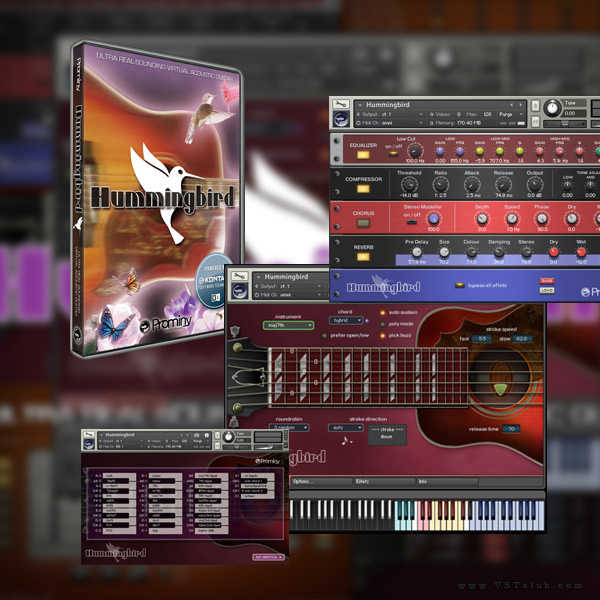The height and width of the screenshot is (600, 600).
Task: Adjust the Compressor Release knob
Action: tap(503, 185)
